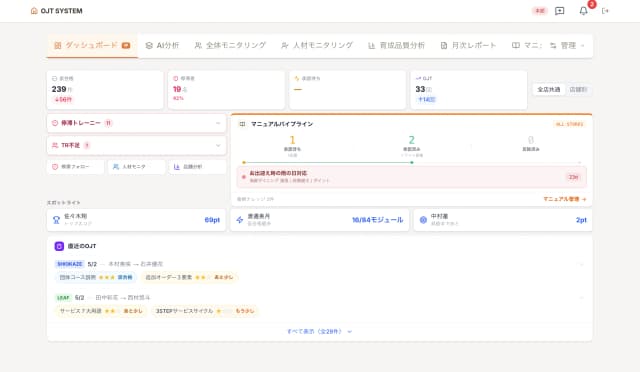
Task: Click the grid icon of the ダッシュボード tab
Action: (x=58, y=45)
